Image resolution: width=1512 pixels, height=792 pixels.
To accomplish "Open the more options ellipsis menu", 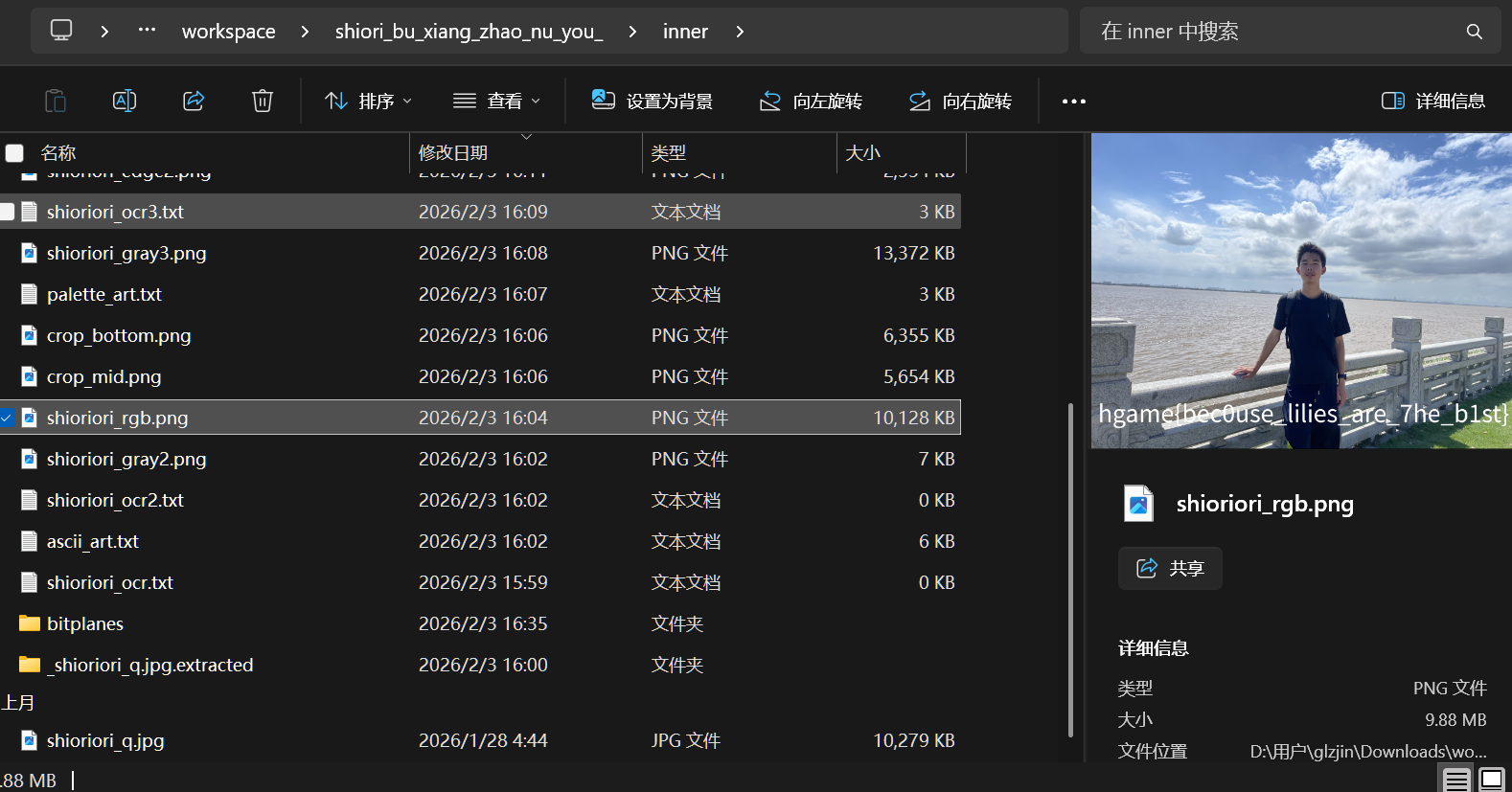I will click(x=1073, y=101).
